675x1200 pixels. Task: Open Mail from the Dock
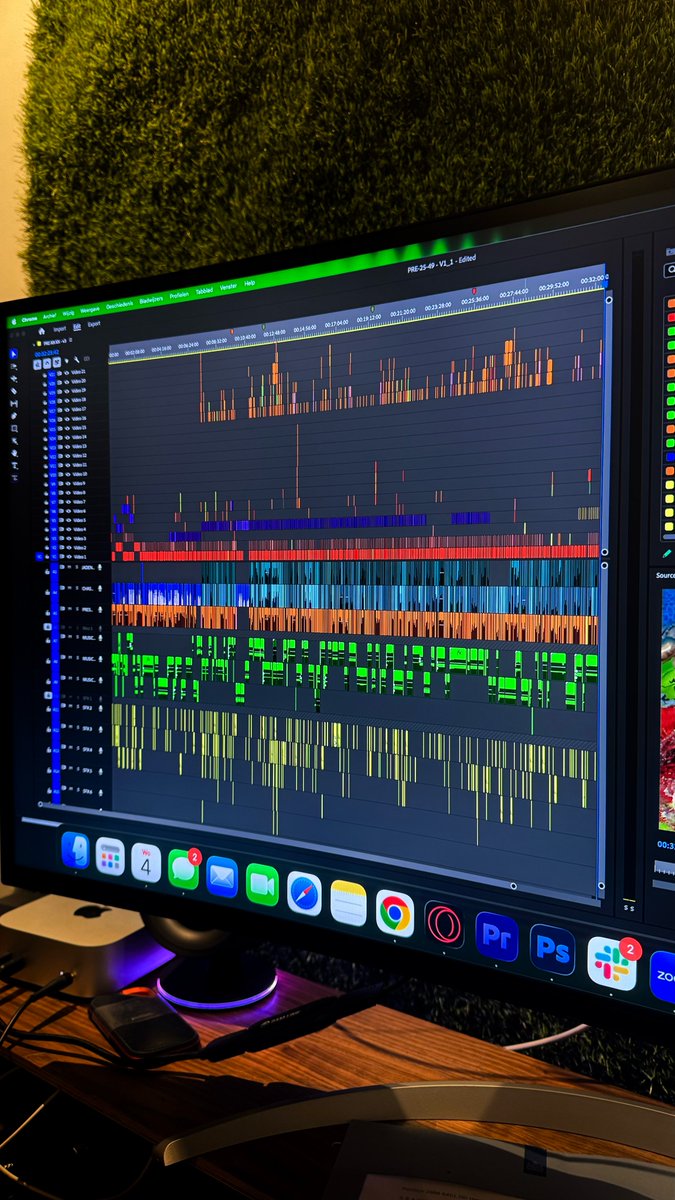[x=222, y=876]
